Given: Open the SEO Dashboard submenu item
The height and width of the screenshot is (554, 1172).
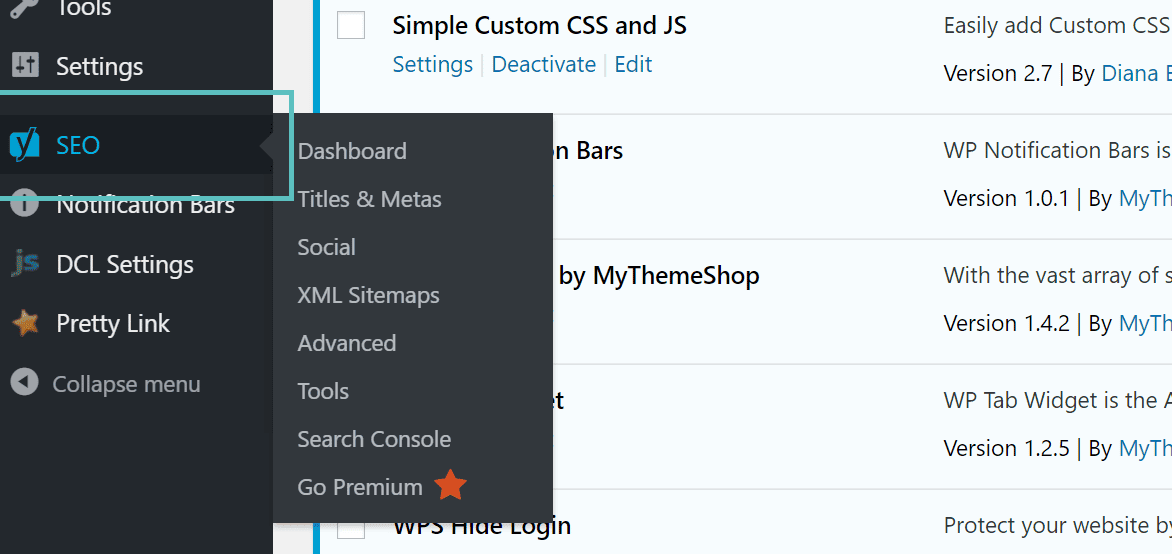Looking at the screenshot, I should tap(352, 151).
